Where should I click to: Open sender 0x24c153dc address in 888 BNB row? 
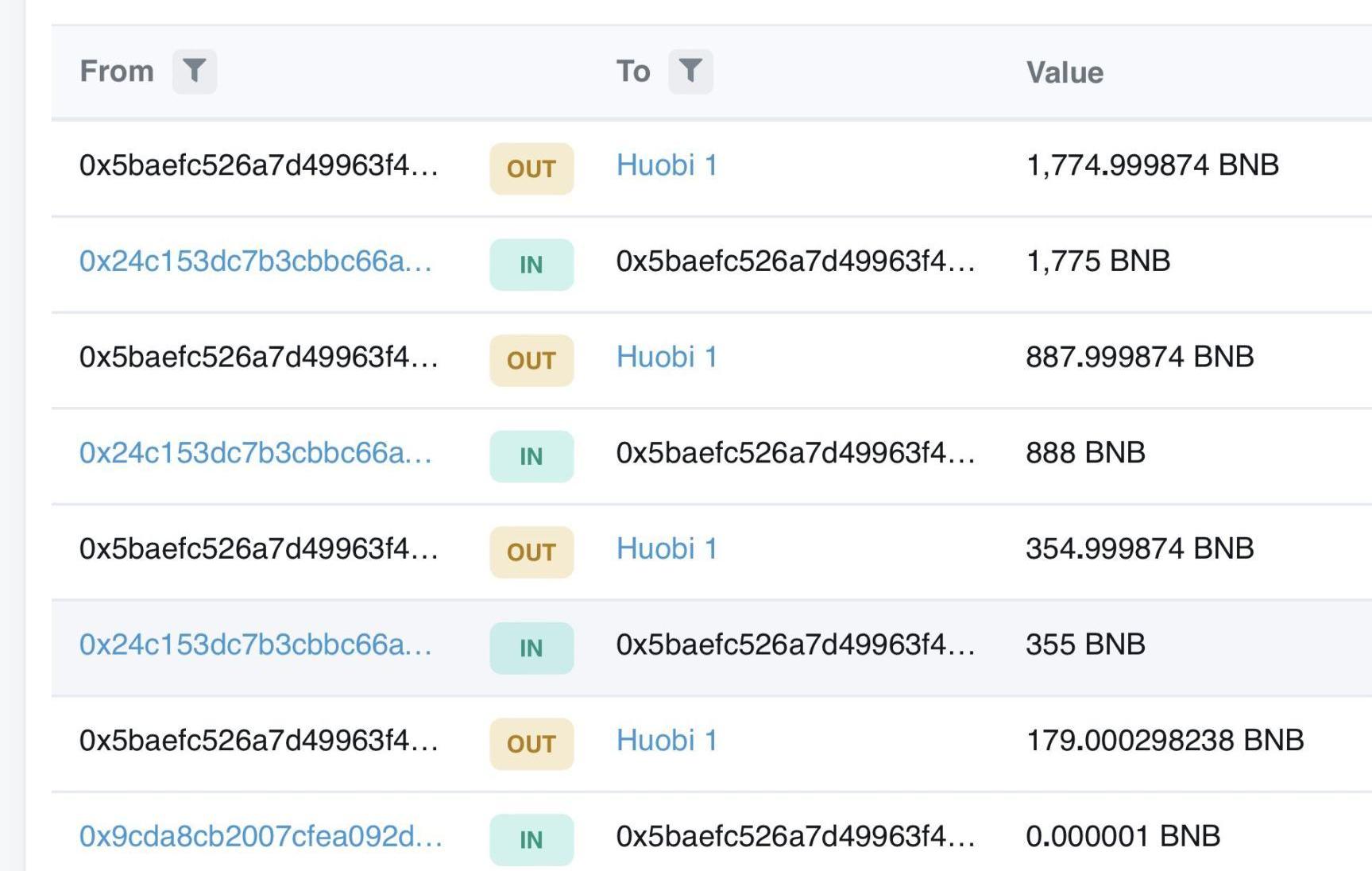pos(255,453)
